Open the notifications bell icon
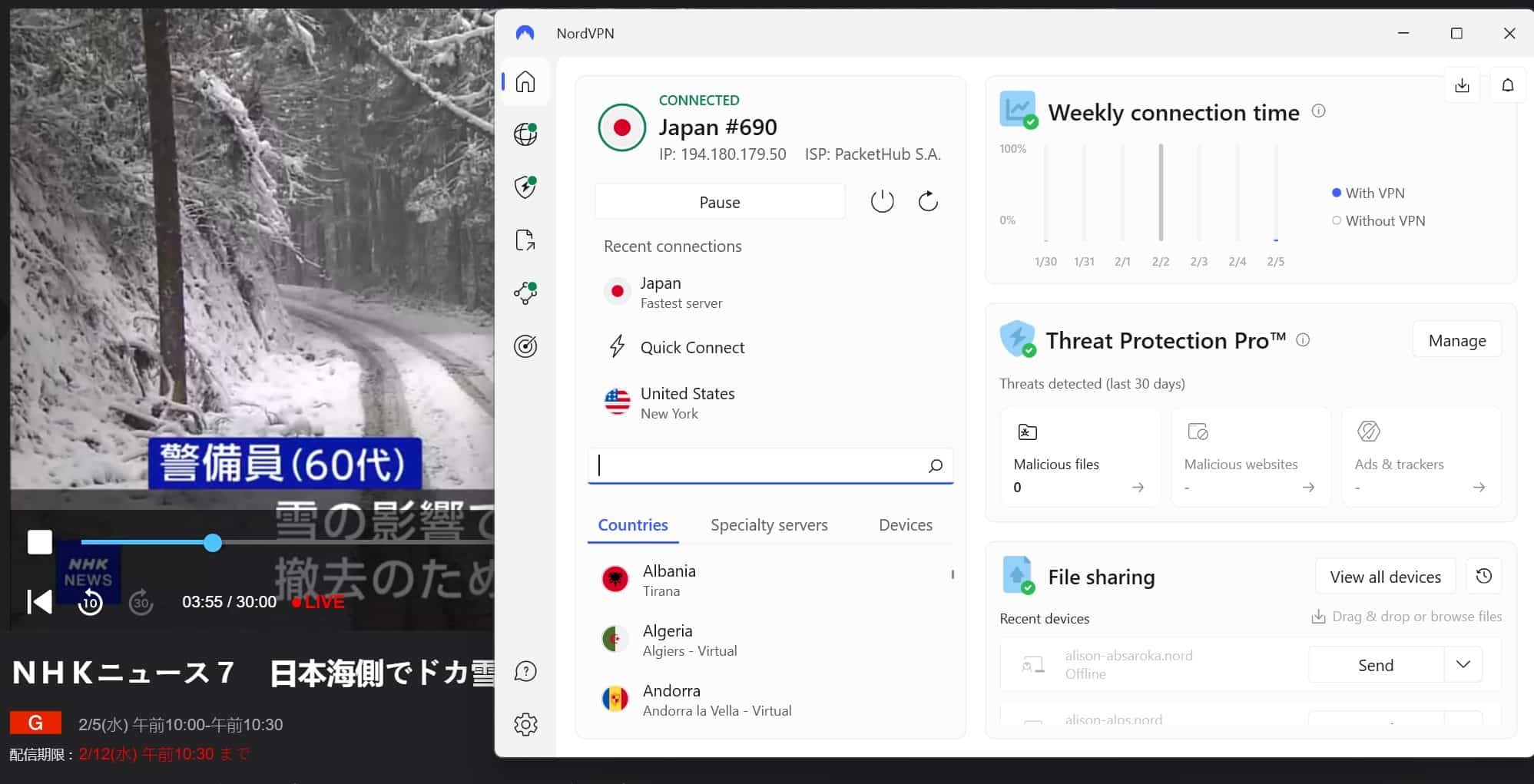Image resolution: width=1534 pixels, height=784 pixels. point(1508,85)
